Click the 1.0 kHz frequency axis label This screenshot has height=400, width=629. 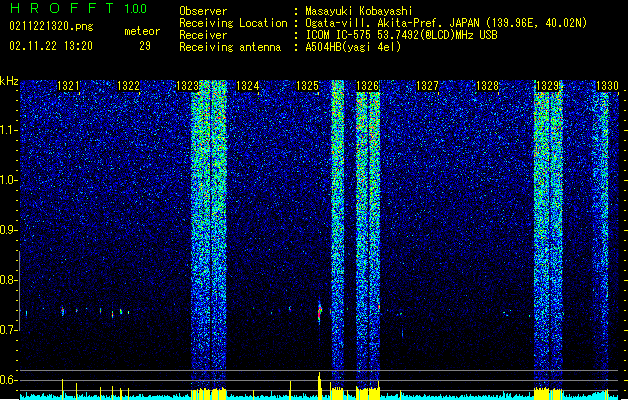(8, 180)
